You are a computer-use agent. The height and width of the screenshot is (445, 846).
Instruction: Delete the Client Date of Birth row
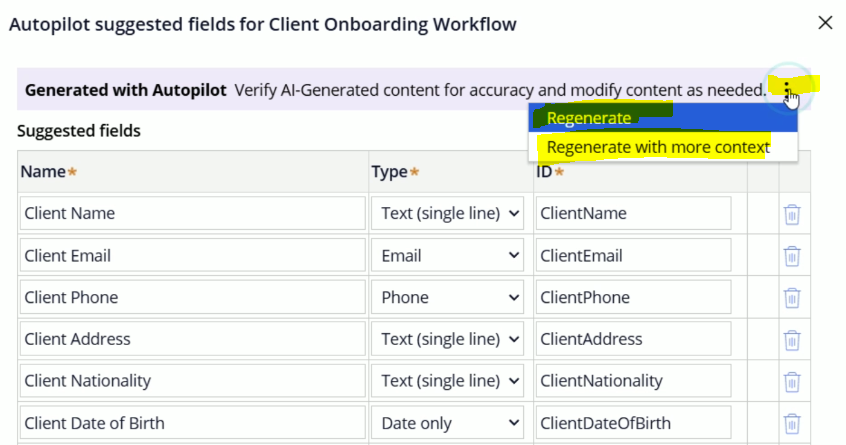tap(791, 423)
